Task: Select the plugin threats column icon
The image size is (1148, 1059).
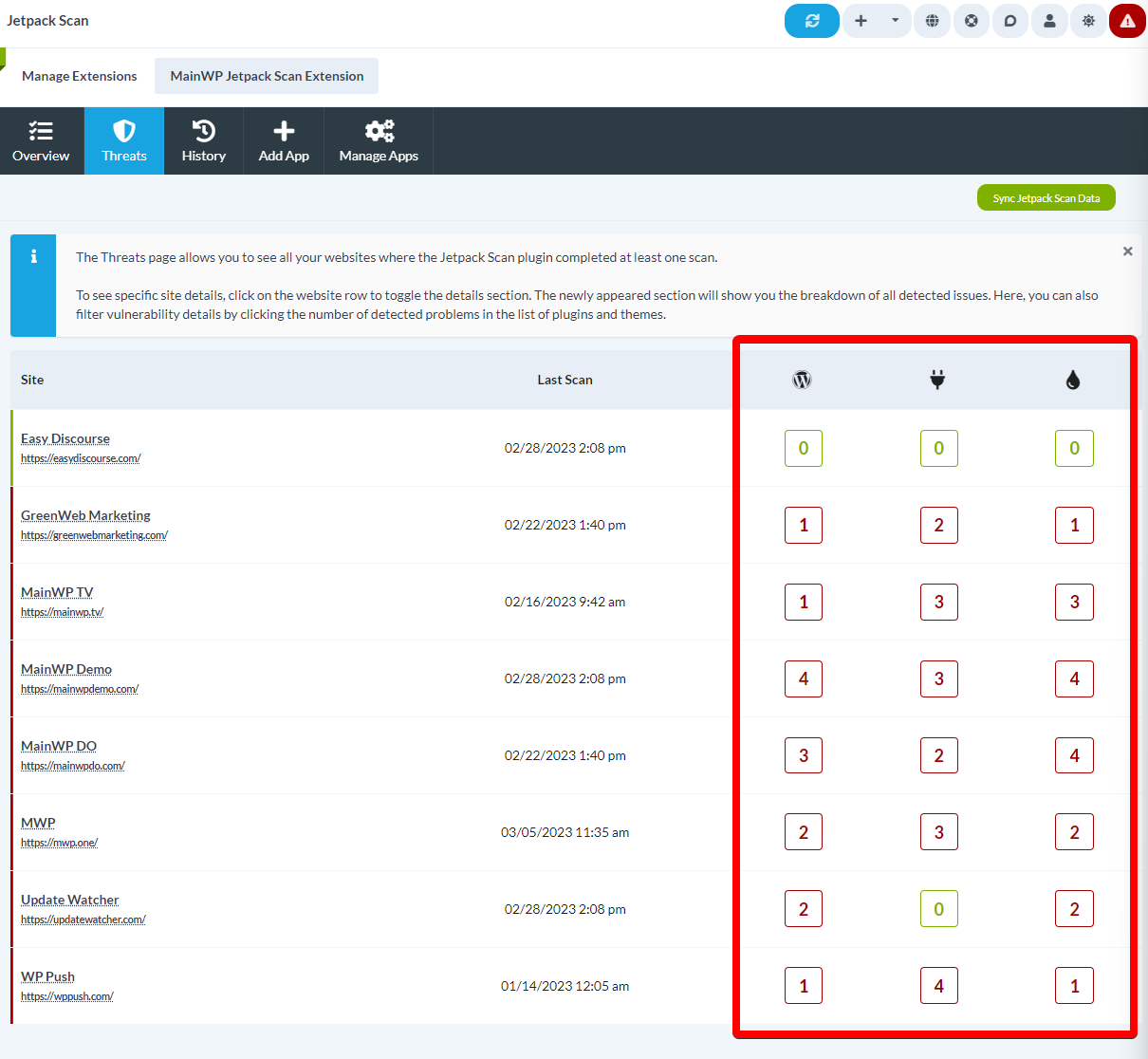Action: point(937,378)
